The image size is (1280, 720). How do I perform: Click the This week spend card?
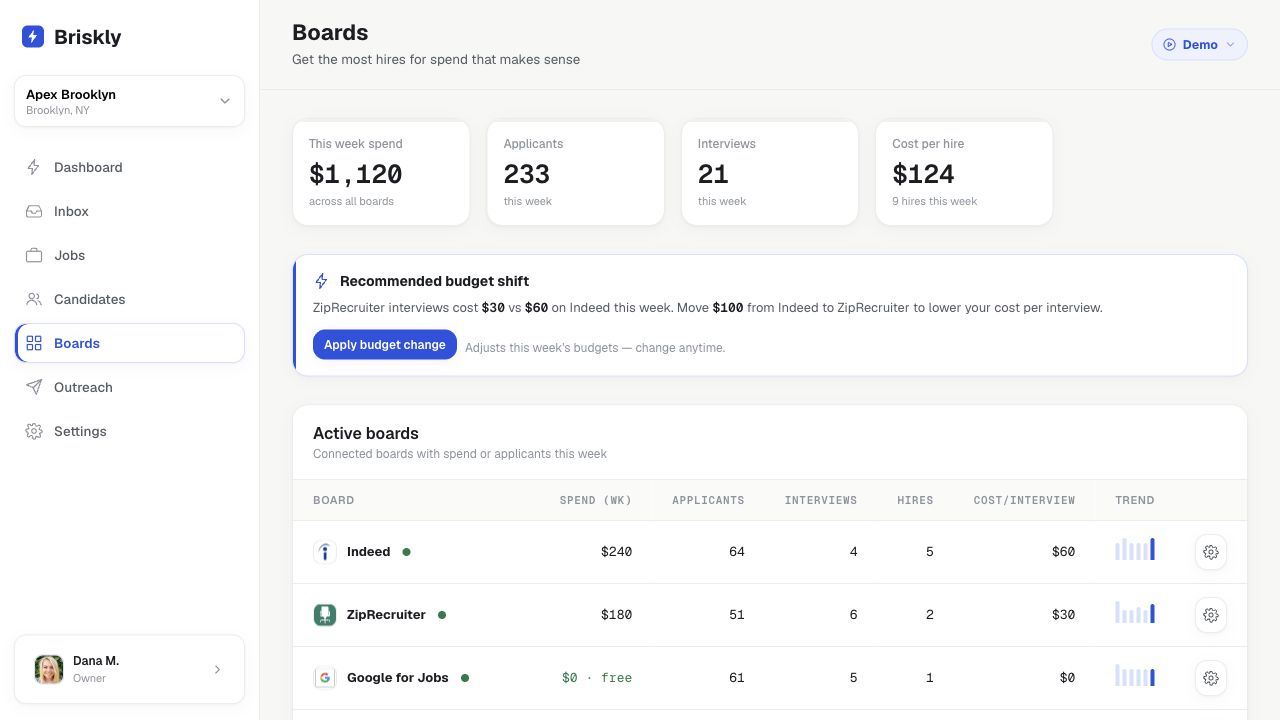tap(381, 173)
